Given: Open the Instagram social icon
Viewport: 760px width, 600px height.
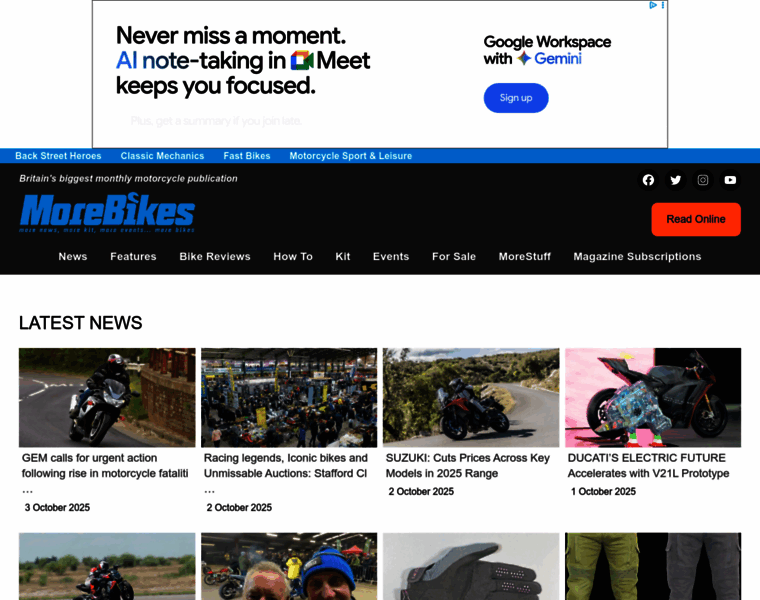Looking at the screenshot, I should [x=703, y=180].
